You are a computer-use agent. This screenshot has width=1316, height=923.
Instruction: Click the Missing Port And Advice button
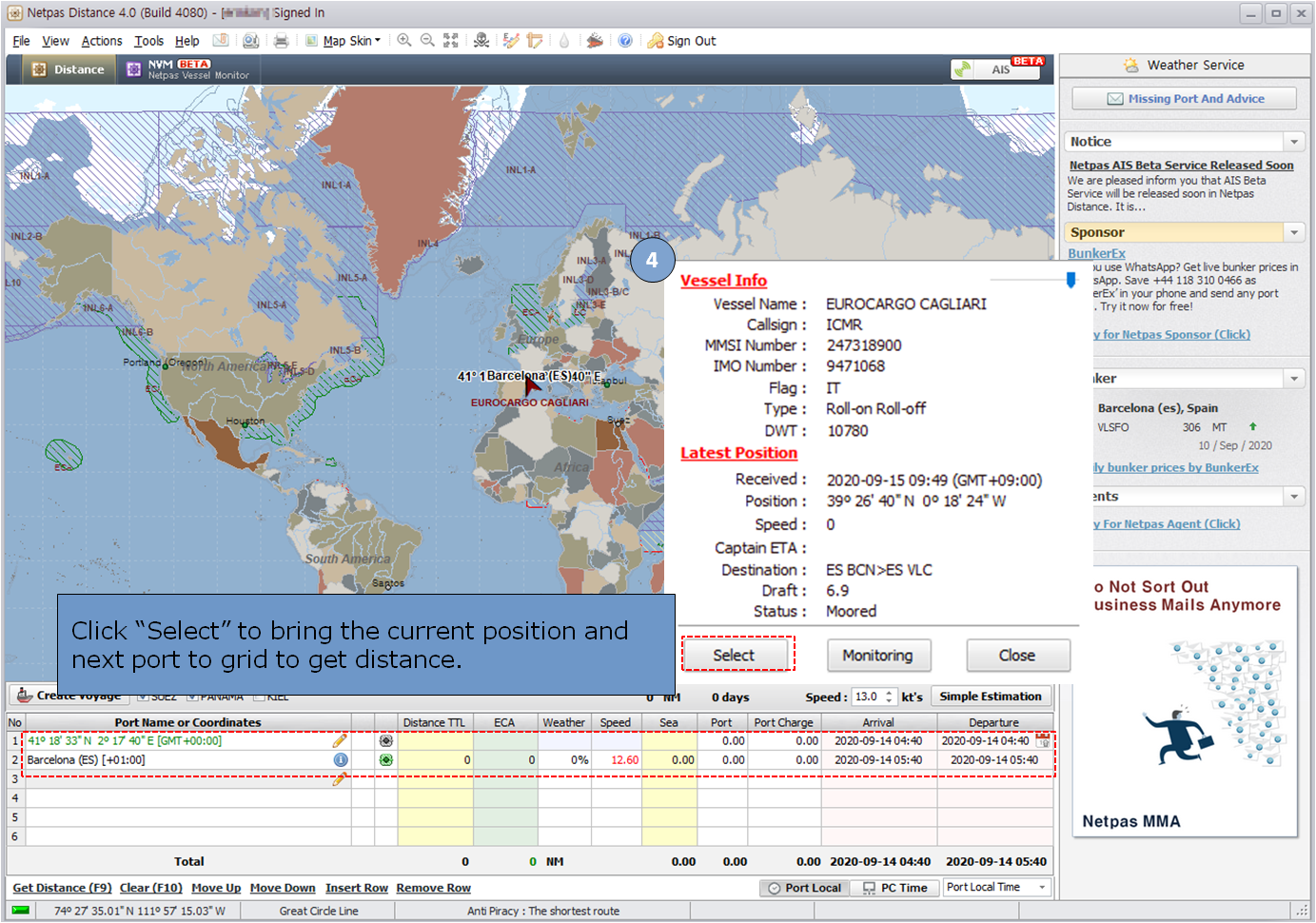pos(1184,99)
